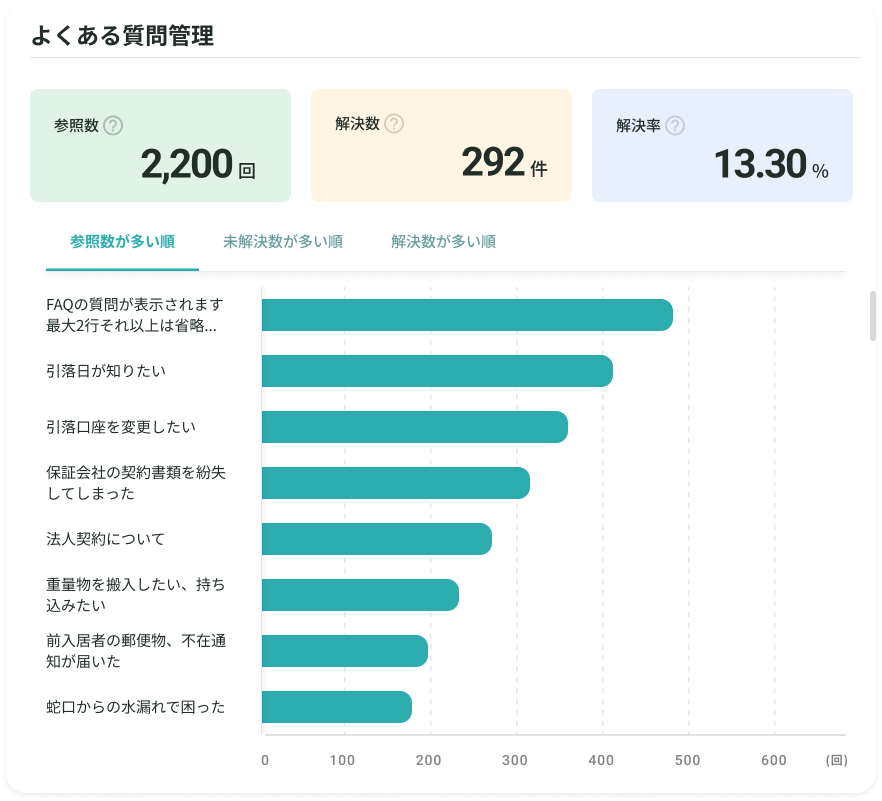Viewport: 882px width, 801px height.
Task: Click help icon beside 解決数
Action: click(394, 123)
